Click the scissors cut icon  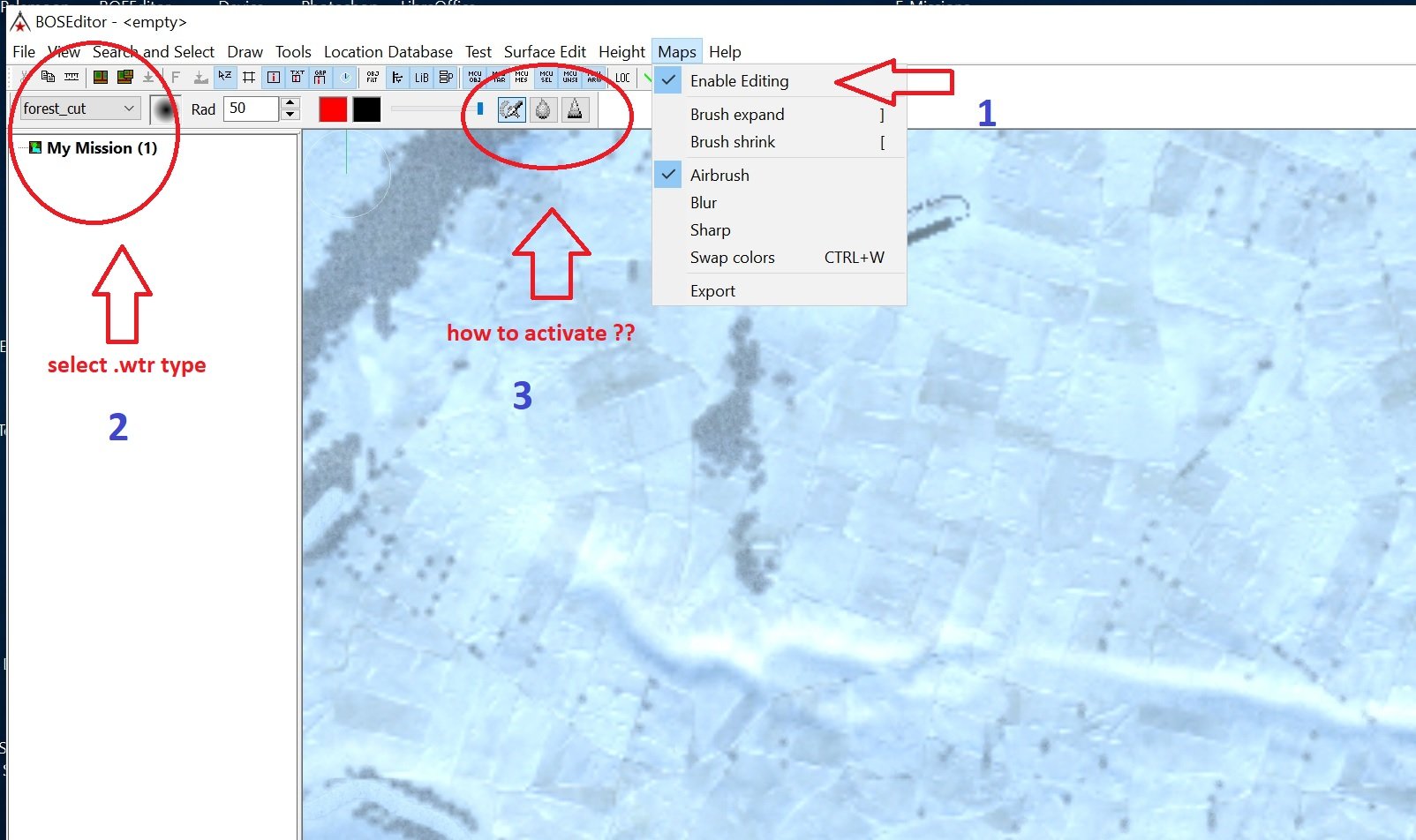pos(24,78)
